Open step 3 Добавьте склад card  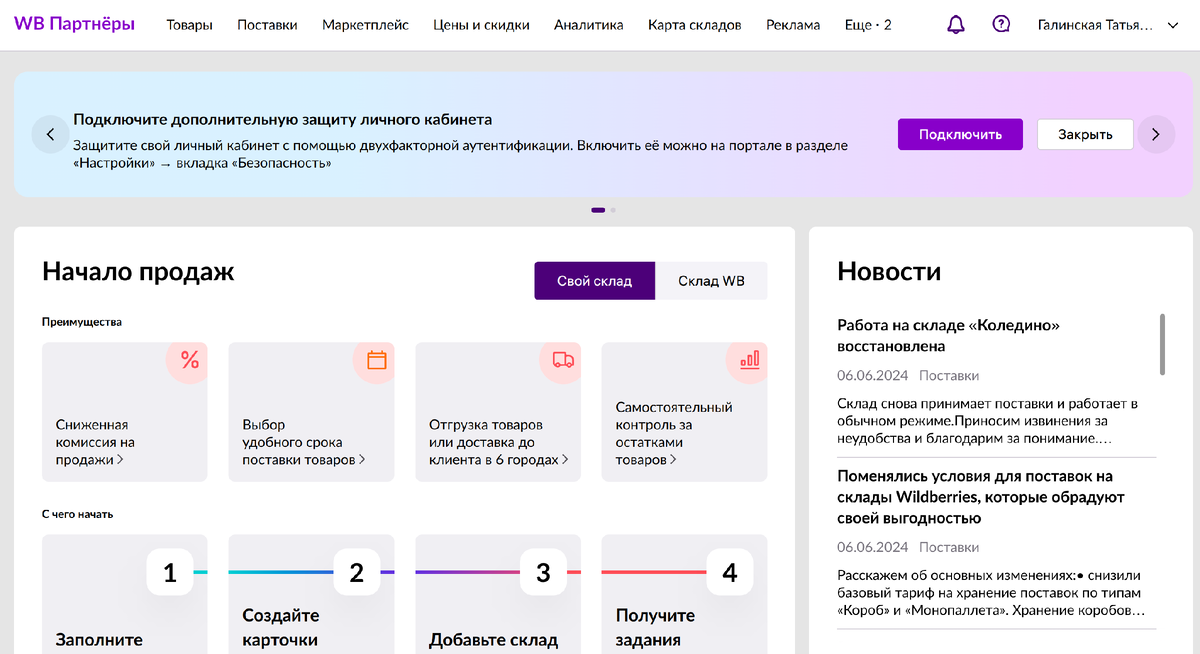tap(498, 594)
